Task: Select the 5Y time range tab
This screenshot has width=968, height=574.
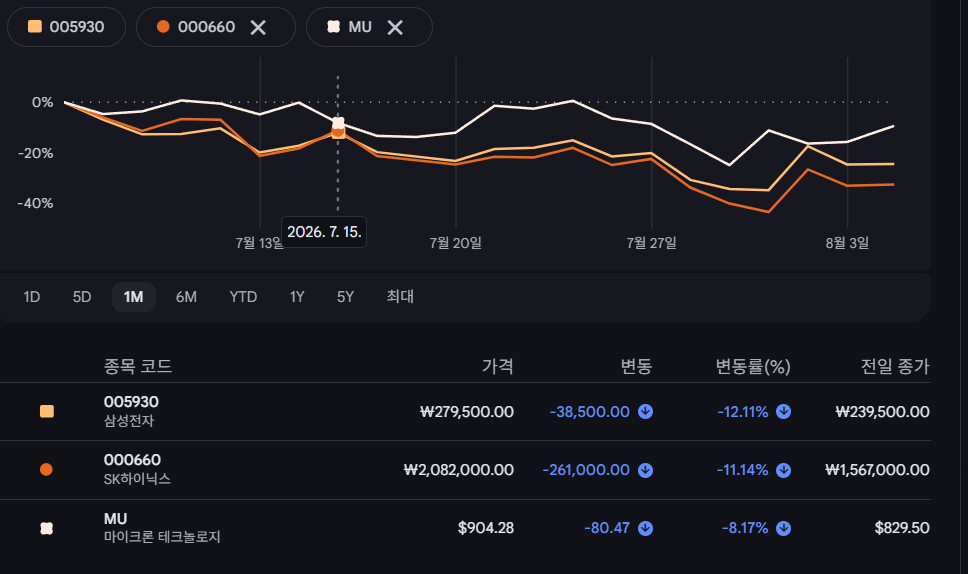Action: click(345, 297)
